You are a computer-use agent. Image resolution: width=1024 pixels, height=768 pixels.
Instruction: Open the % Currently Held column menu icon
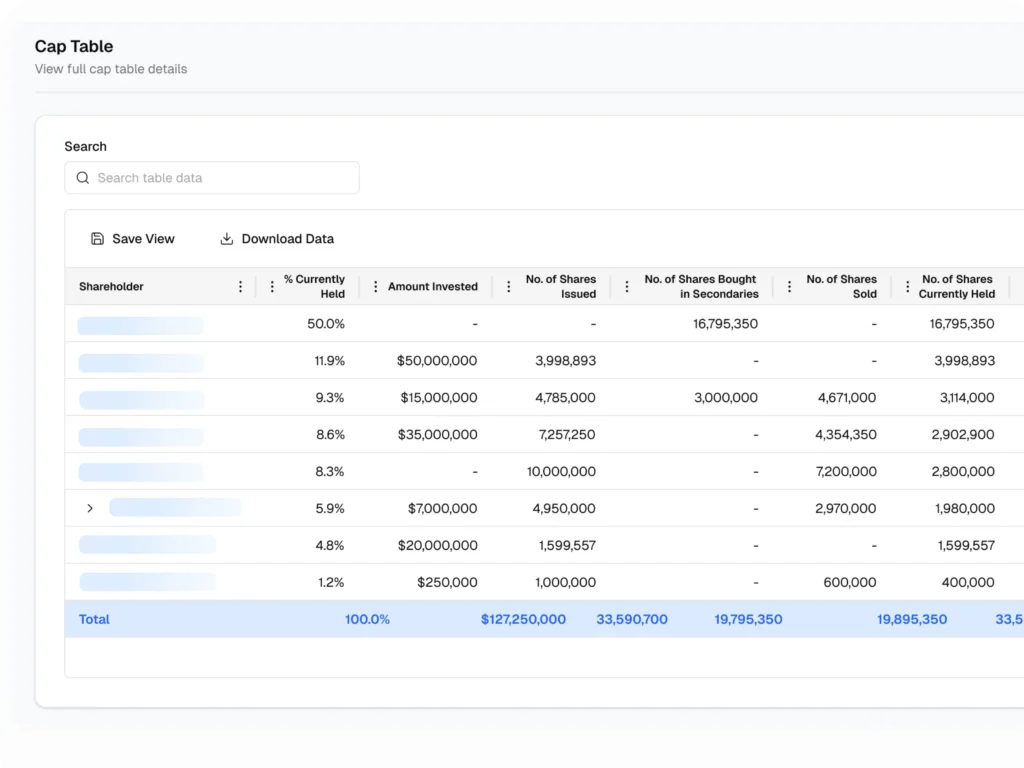click(x=271, y=286)
